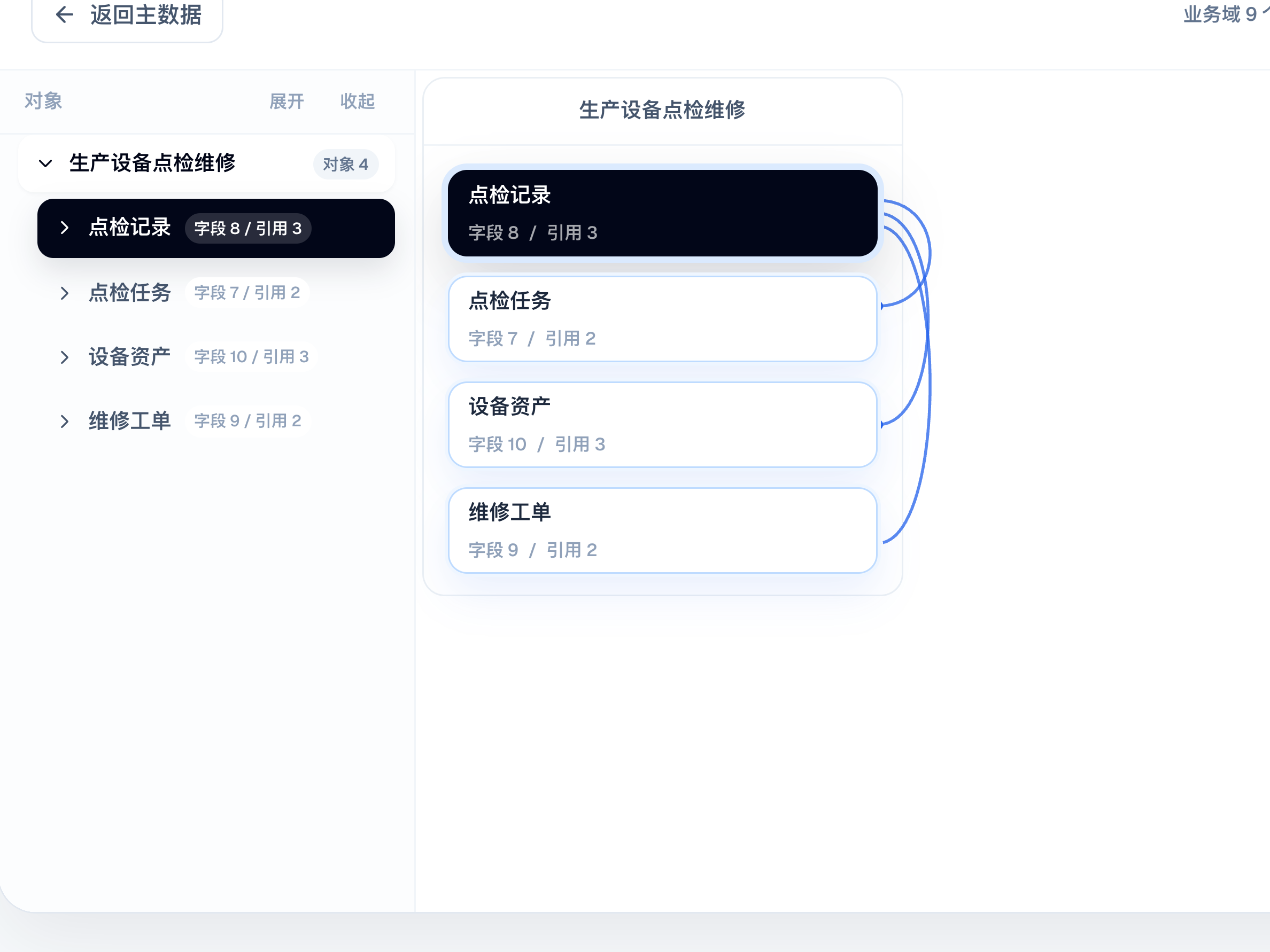Click 收起 to collapse all objects
1270x952 pixels.
pyautogui.click(x=357, y=102)
